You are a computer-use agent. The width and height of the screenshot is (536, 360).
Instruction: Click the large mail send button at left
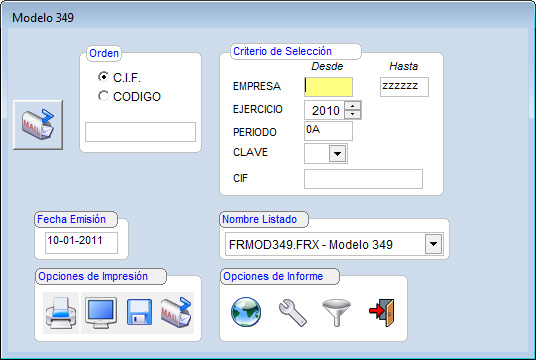38,125
